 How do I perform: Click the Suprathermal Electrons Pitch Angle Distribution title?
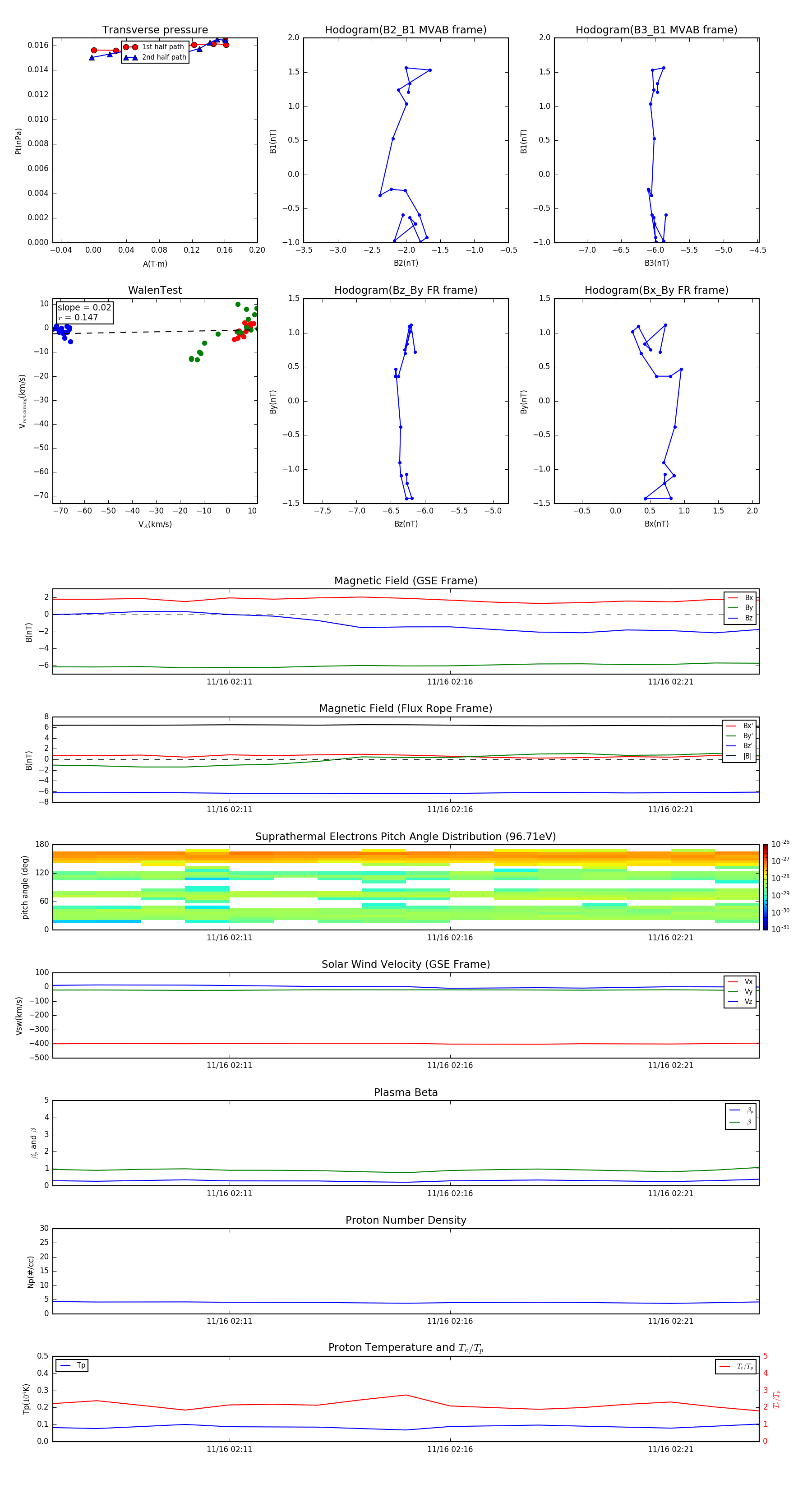click(406, 837)
